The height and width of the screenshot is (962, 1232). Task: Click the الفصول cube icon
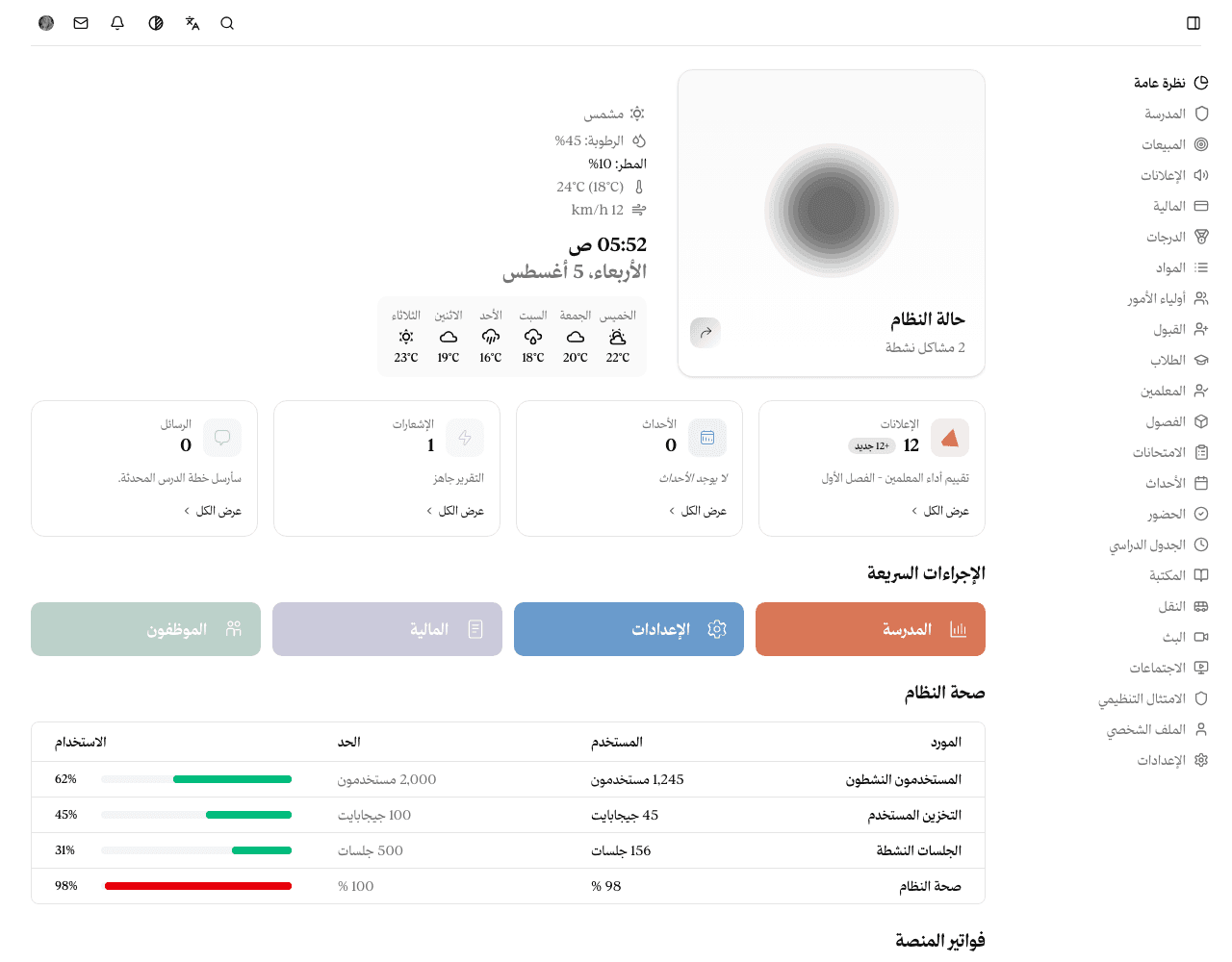click(x=1201, y=421)
